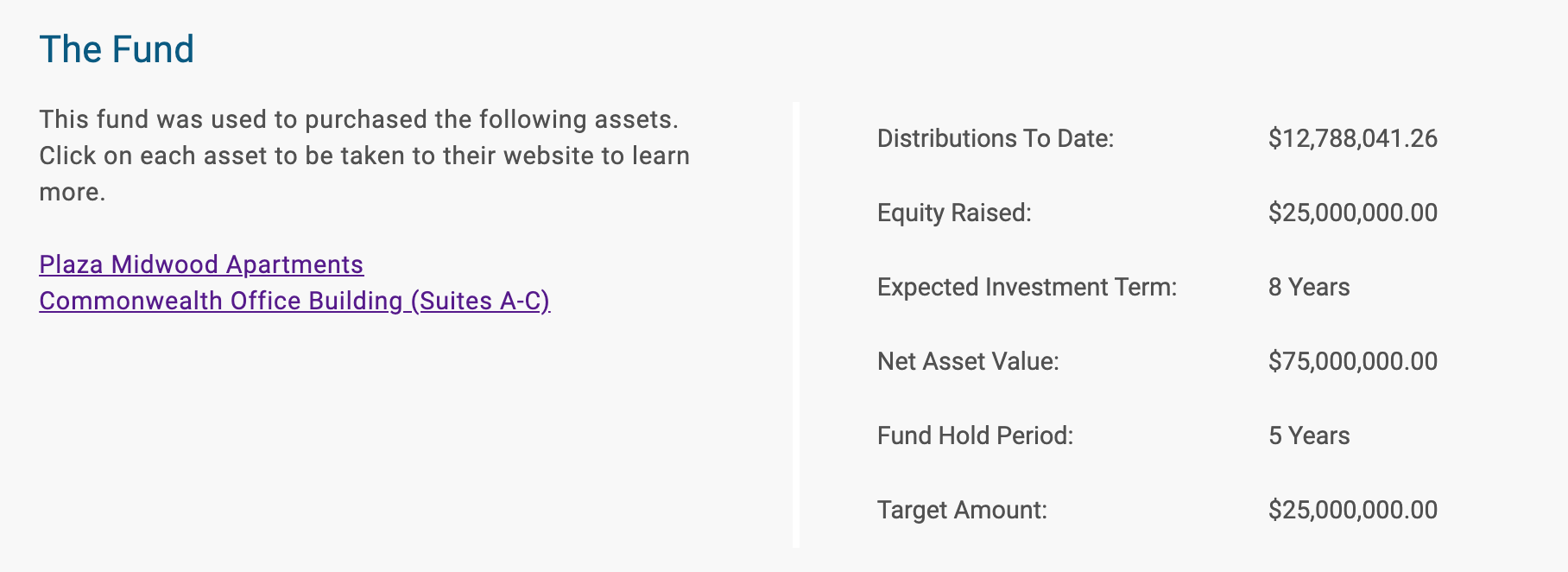The width and height of the screenshot is (1568, 572).
Task: Click "The Fund" section heading
Action: (117, 49)
